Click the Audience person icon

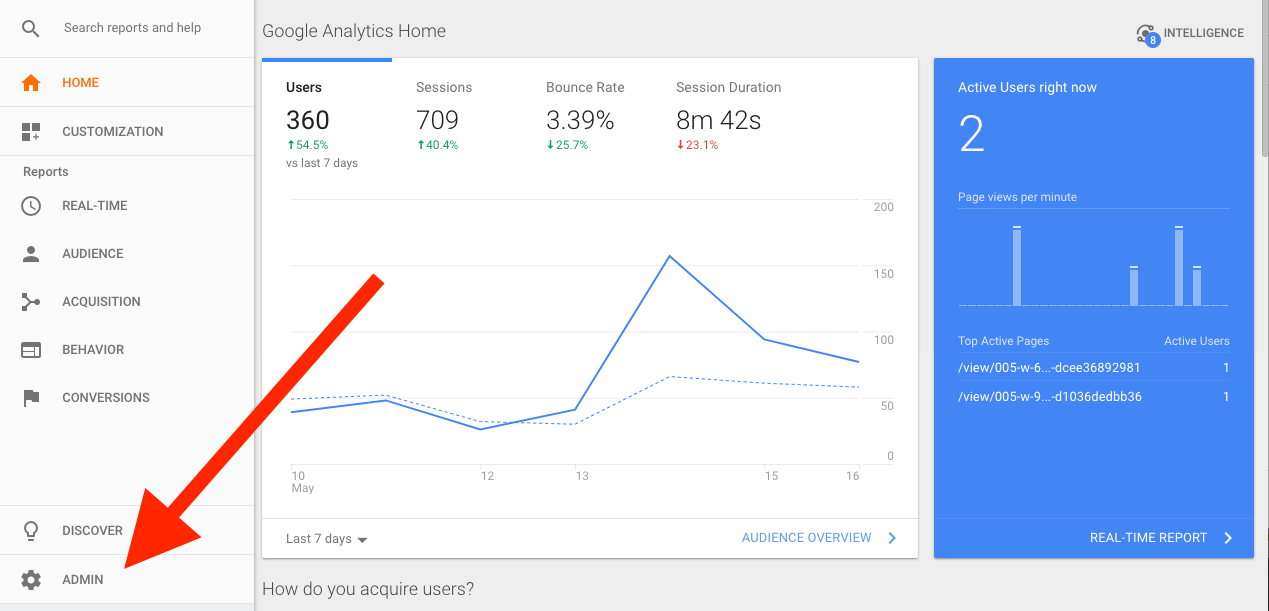(31, 254)
